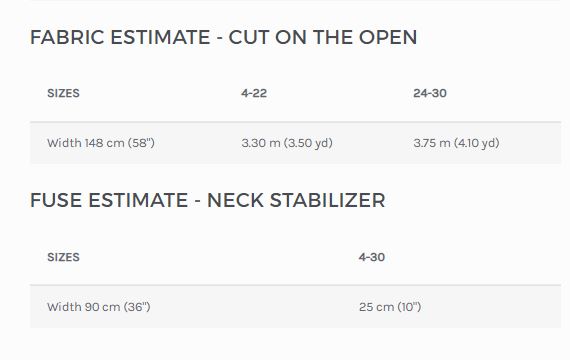
Task: Click the Fuse Estimate - Neck Stabilizer heading
Action: click(208, 200)
